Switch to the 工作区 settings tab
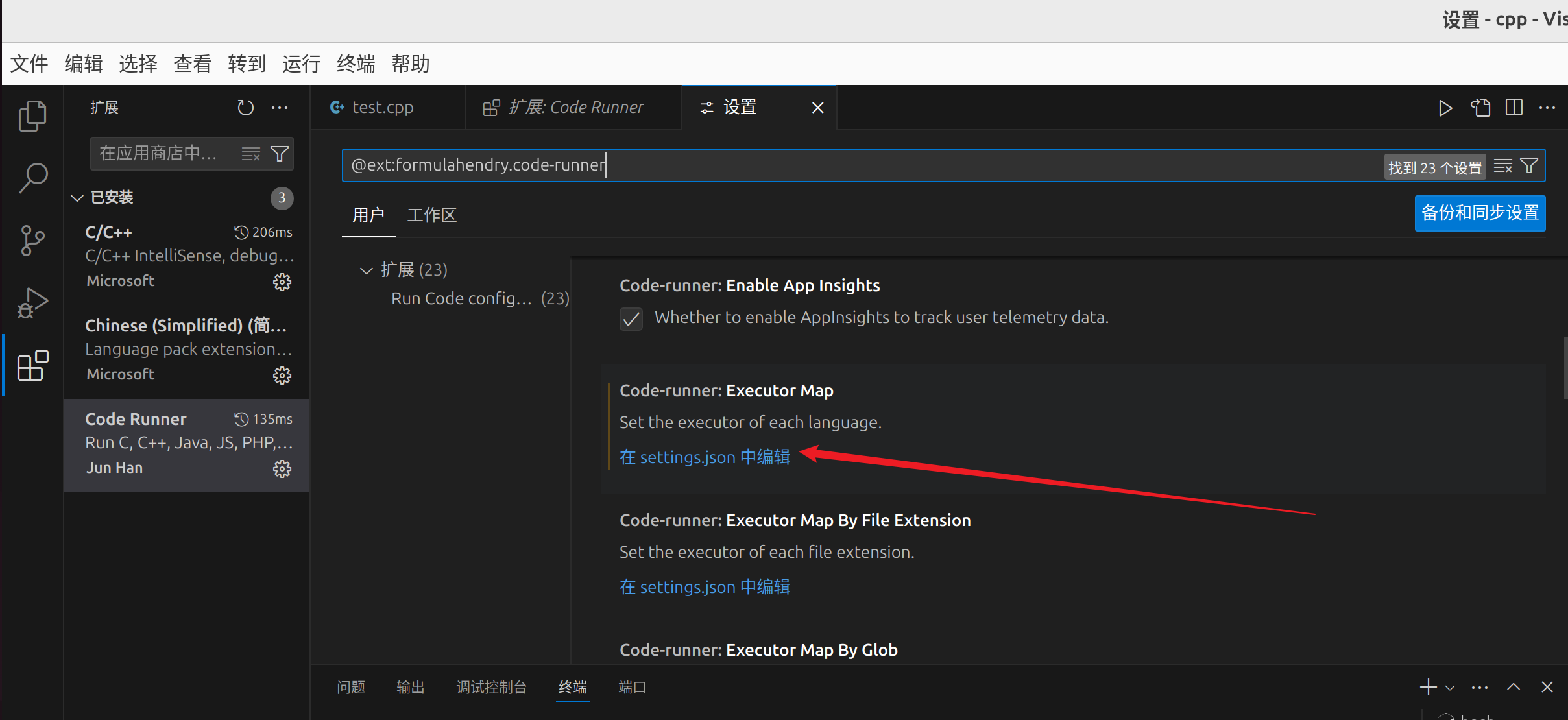The width and height of the screenshot is (1568, 720). pos(431,215)
